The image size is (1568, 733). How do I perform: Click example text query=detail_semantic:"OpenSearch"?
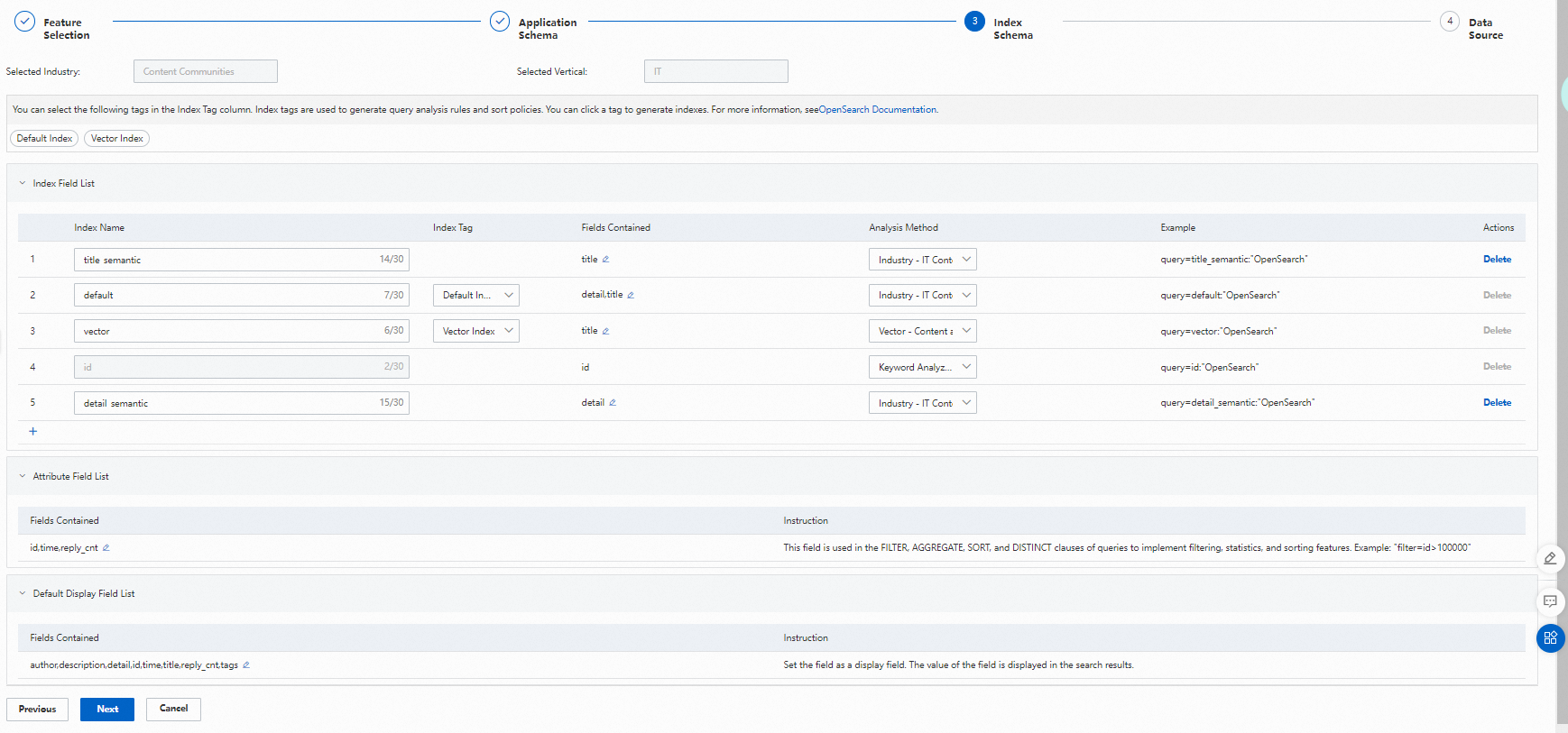(1238, 403)
